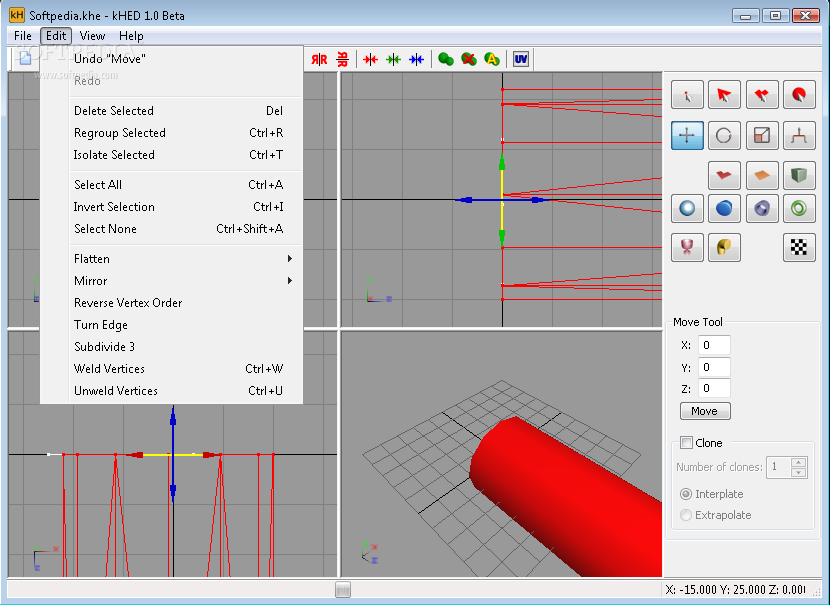Activate the Rotate tool icon

click(x=724, y=136)
